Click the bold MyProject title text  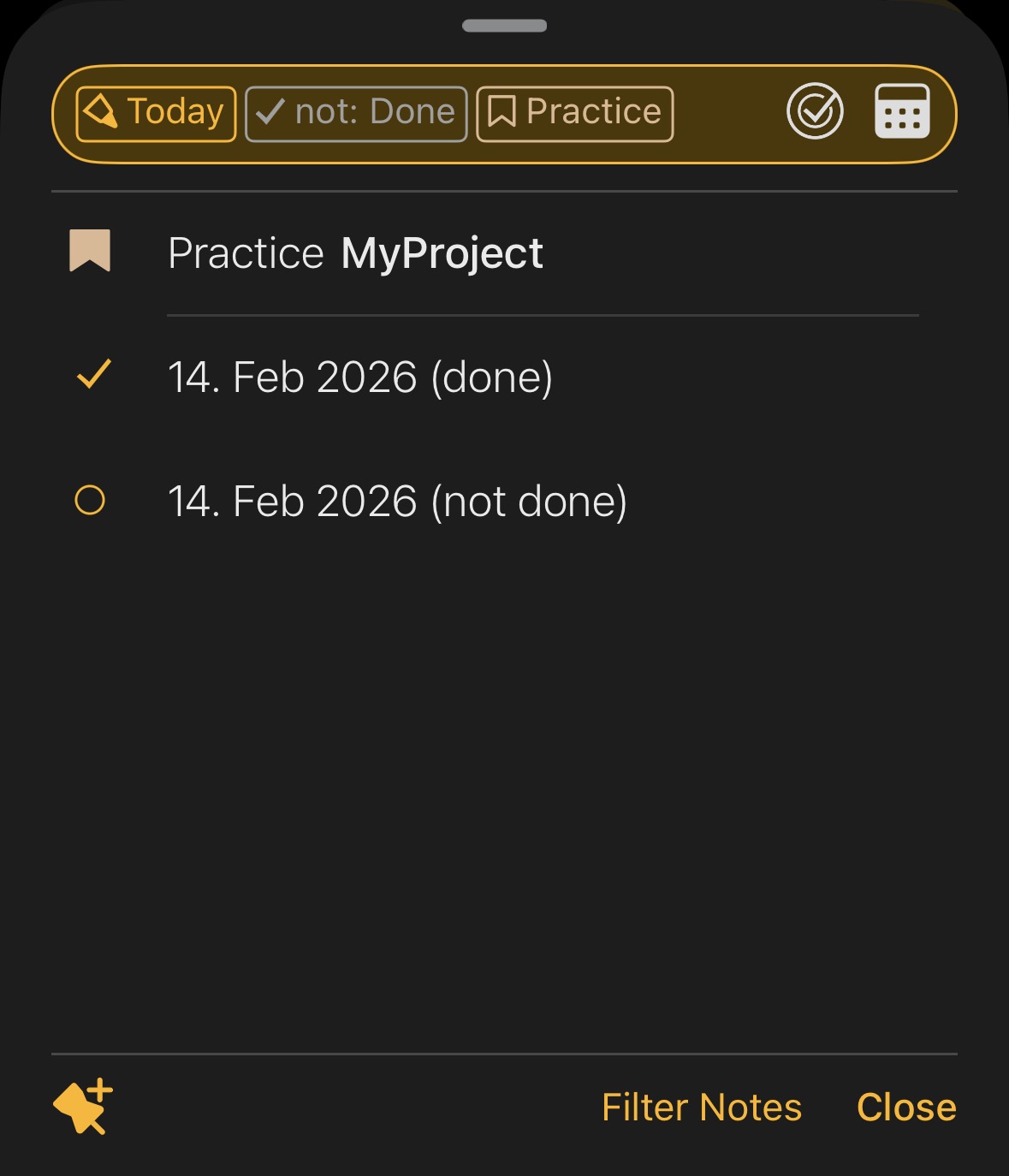tap(442, 253)
